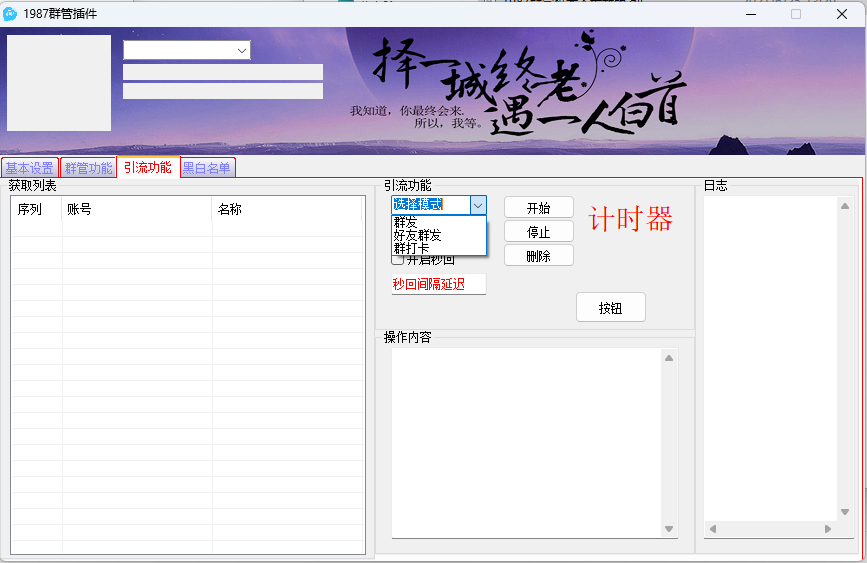Go to the 黑白名单 tab
Screen dimensions: 867x563
[x=207, y=168]
